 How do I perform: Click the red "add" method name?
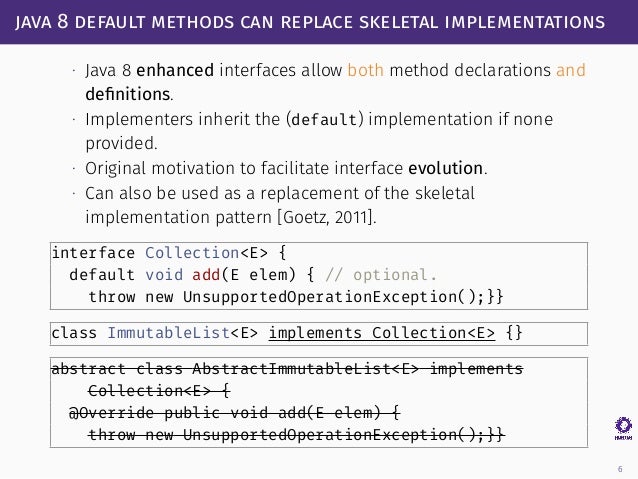tap(206, 275)
